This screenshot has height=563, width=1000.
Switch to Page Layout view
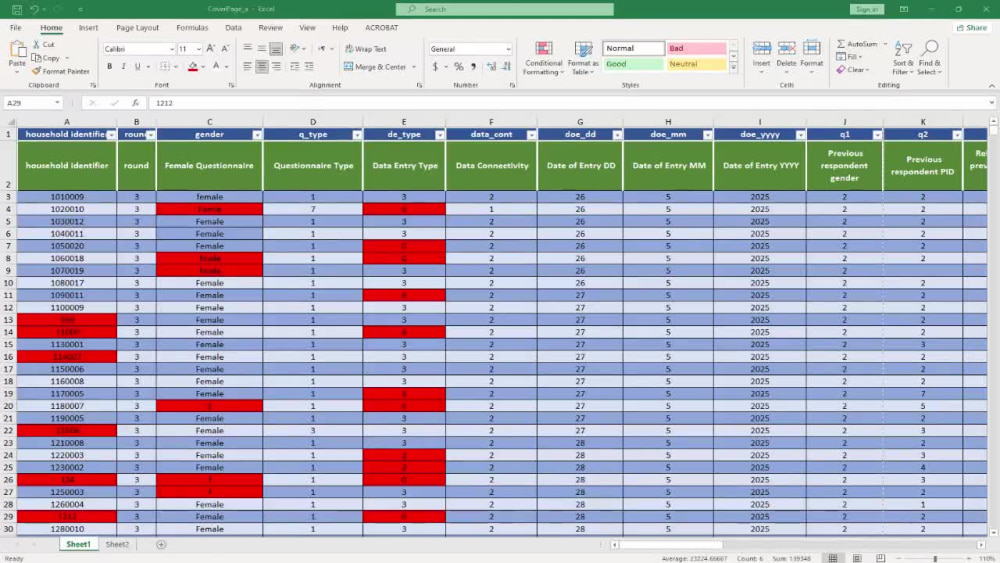[857, 559]
